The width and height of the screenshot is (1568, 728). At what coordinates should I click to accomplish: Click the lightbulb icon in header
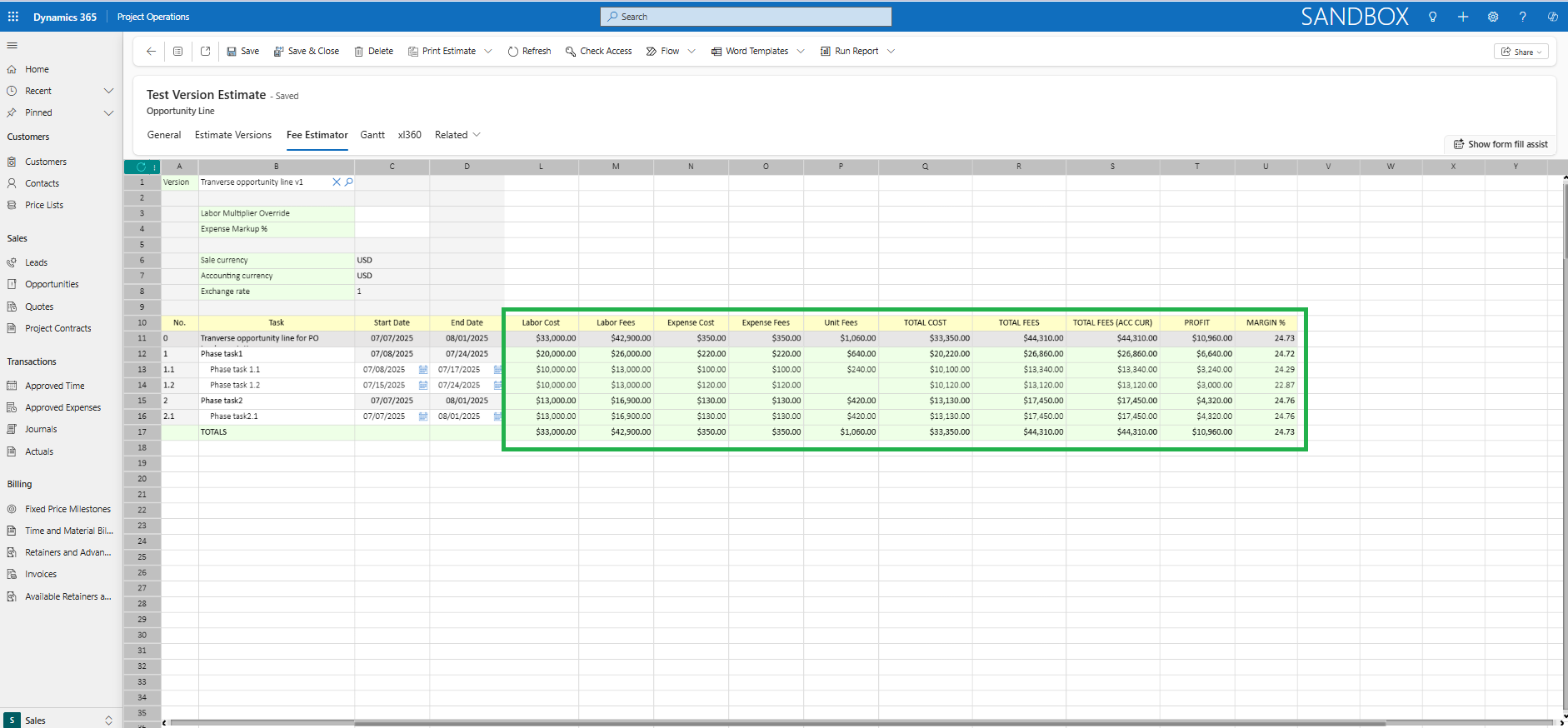1432,17
